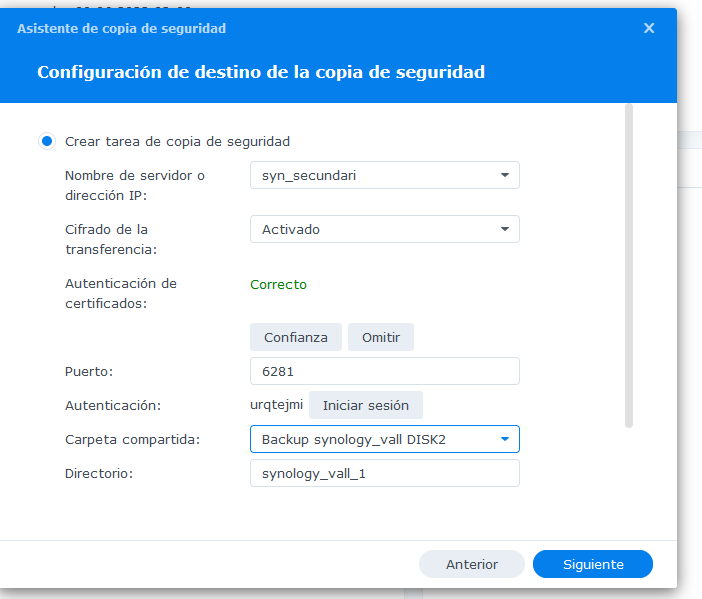Viewport: 702px width, 599px height.
Task: Click the Autenticación de certificados label
Action: point(120,293)
